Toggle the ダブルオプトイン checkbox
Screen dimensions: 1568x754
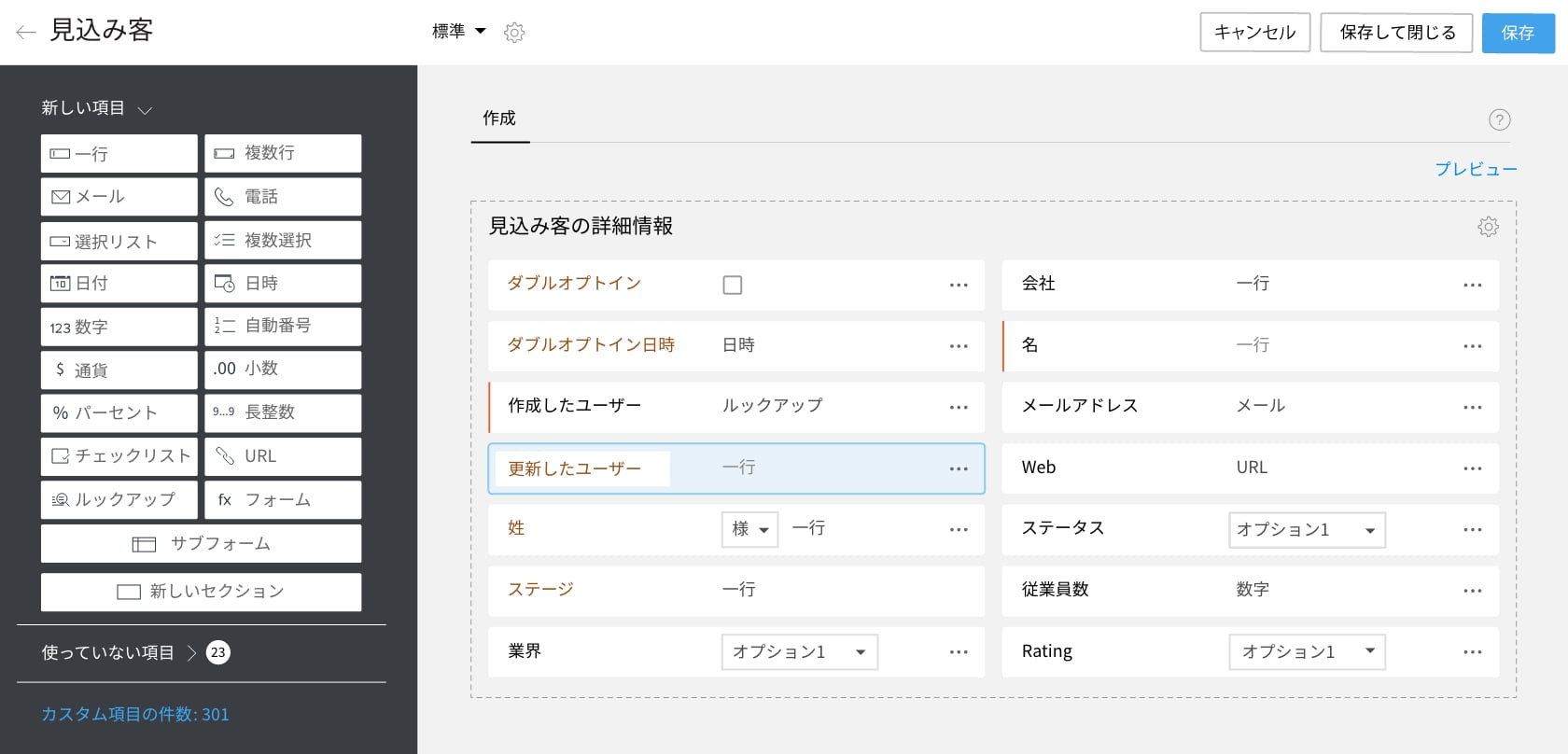click(x=733, y=285)
